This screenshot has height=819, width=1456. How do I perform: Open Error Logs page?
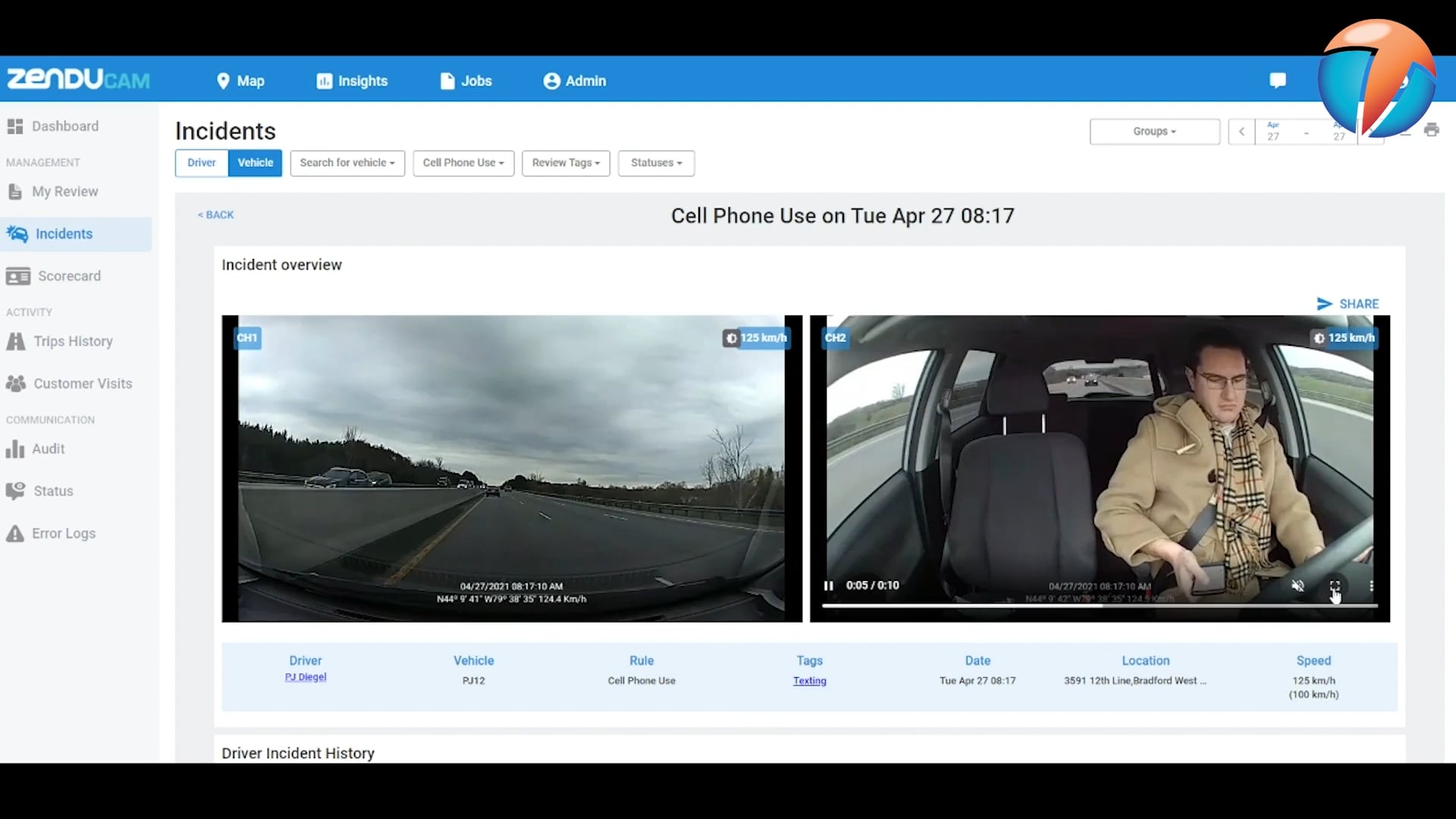(64, 534)
